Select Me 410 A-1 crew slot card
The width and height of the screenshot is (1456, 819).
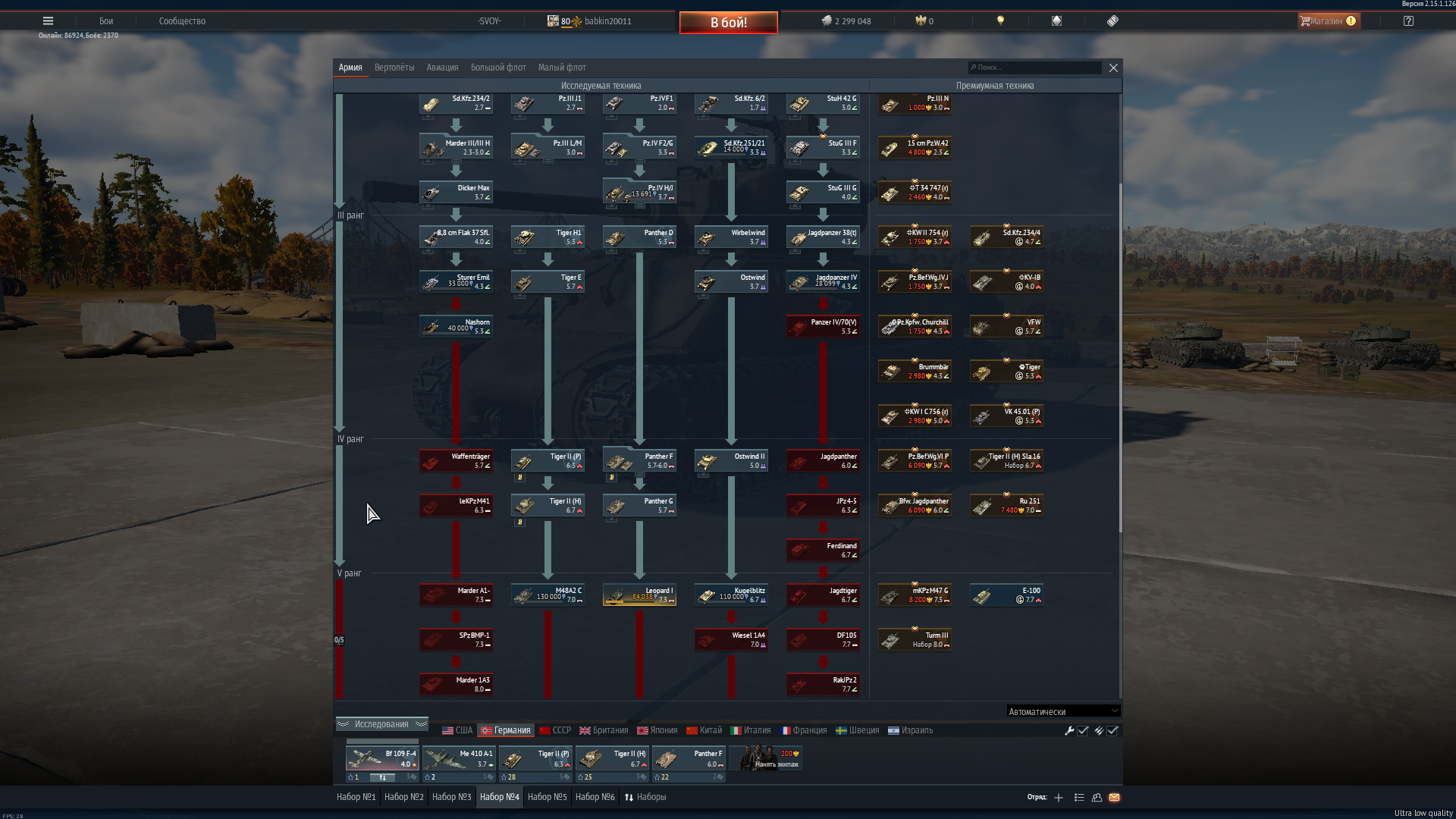[459, 758]
